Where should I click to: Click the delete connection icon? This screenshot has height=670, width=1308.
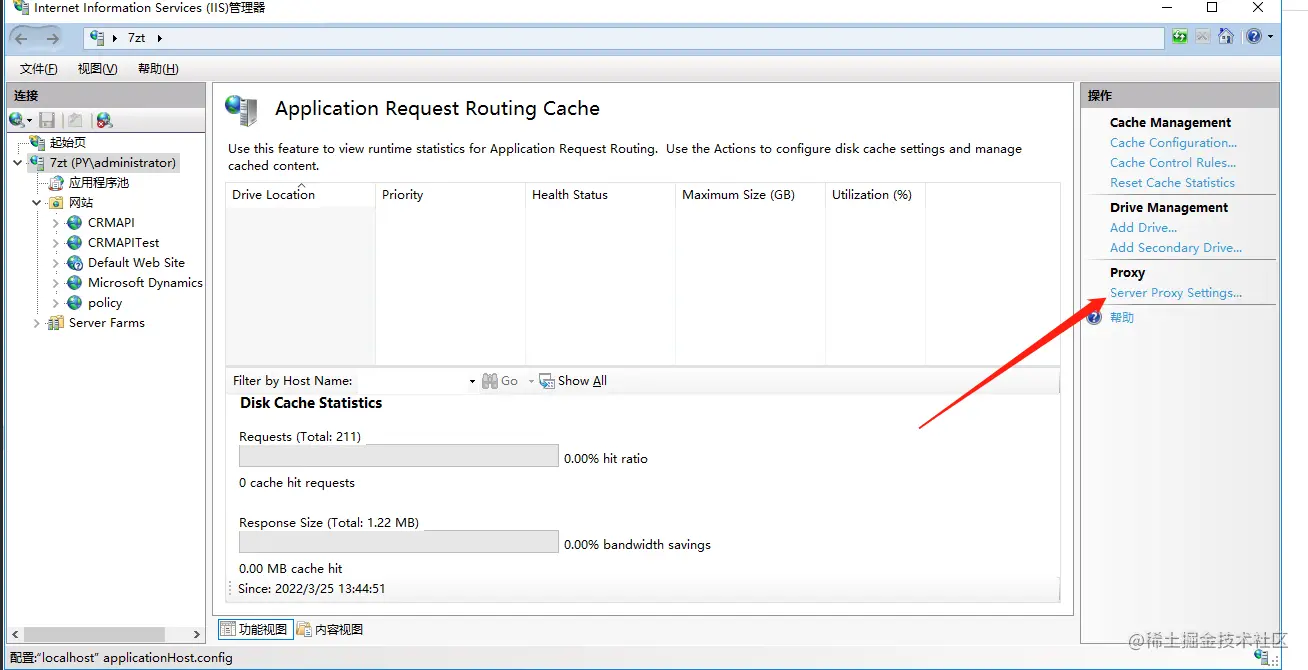pyautogui.click(x=104, y=120)
